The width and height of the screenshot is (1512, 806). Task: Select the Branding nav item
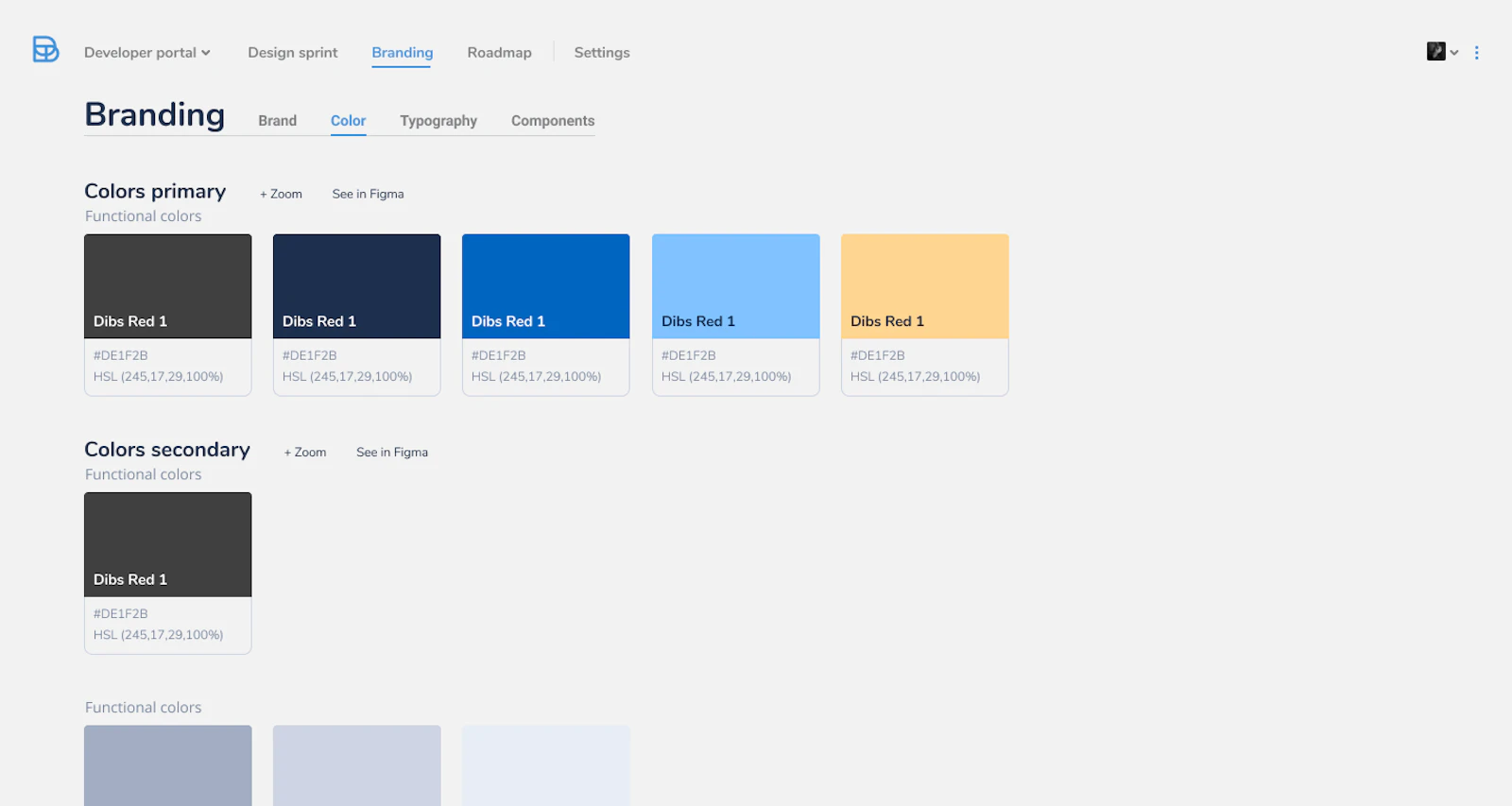[402, 53]
